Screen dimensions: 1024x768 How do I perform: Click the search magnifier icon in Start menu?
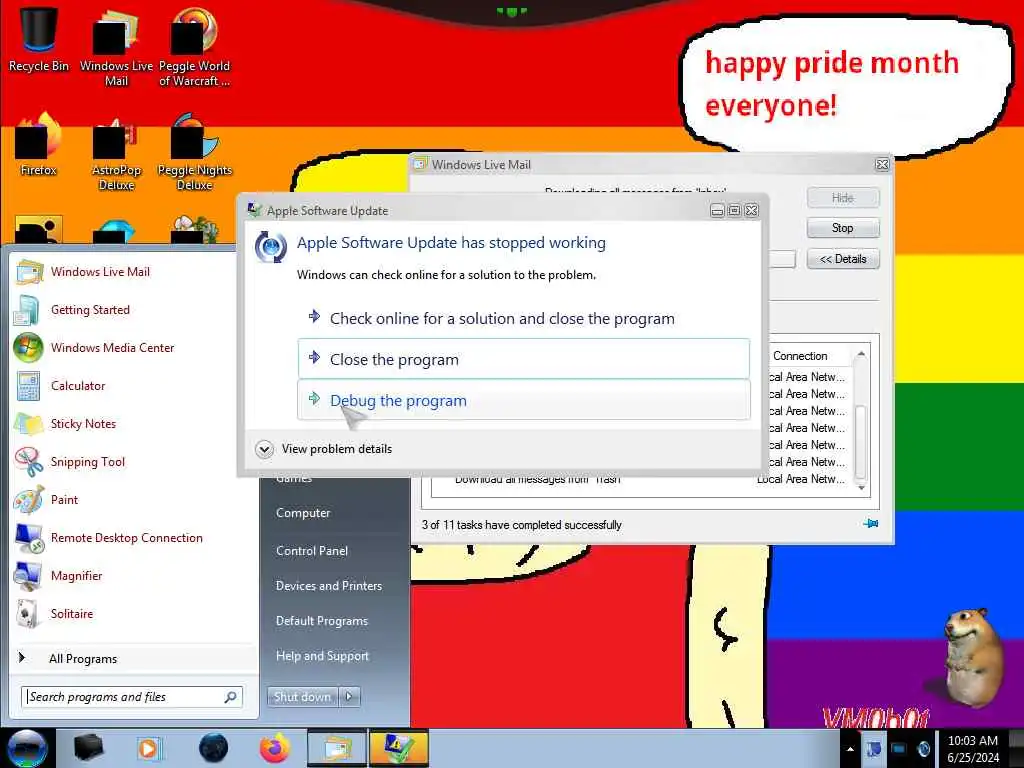click(x=230, y=697)
